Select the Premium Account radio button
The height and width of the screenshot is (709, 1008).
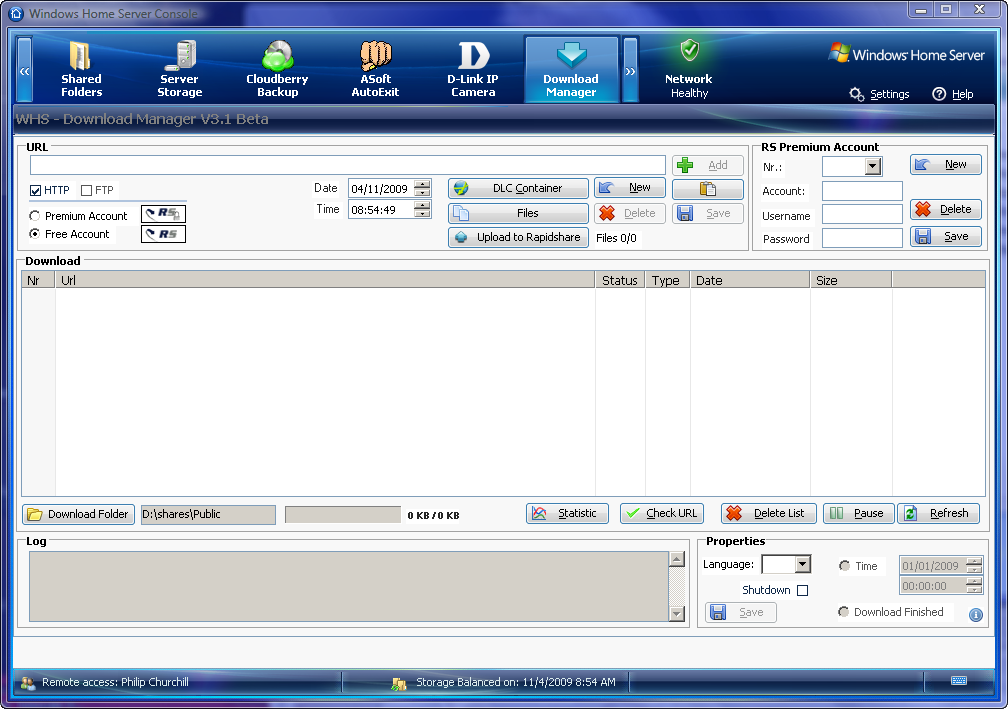click(35, 216)
